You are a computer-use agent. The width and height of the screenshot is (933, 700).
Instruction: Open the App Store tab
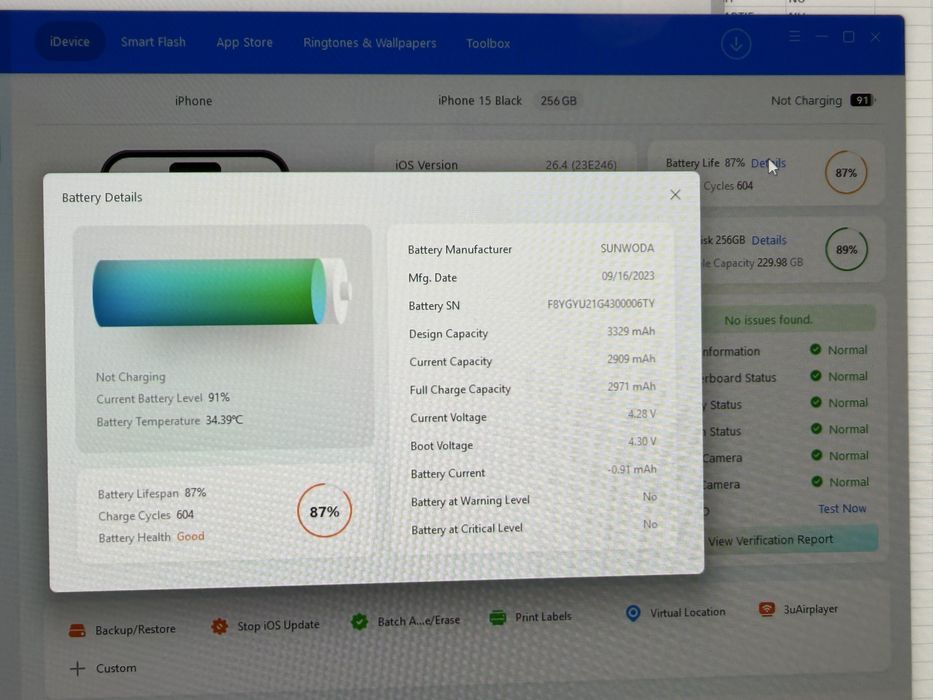point(244,43)
